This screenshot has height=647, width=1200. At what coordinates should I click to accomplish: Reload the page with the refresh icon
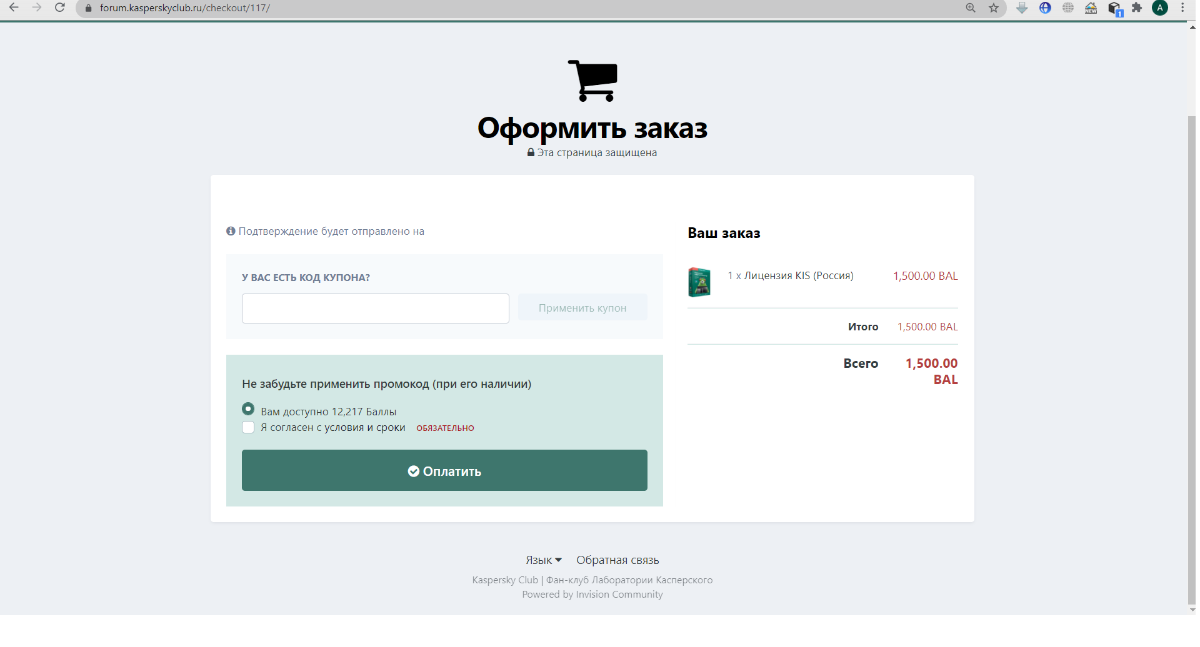click(60, 7)
